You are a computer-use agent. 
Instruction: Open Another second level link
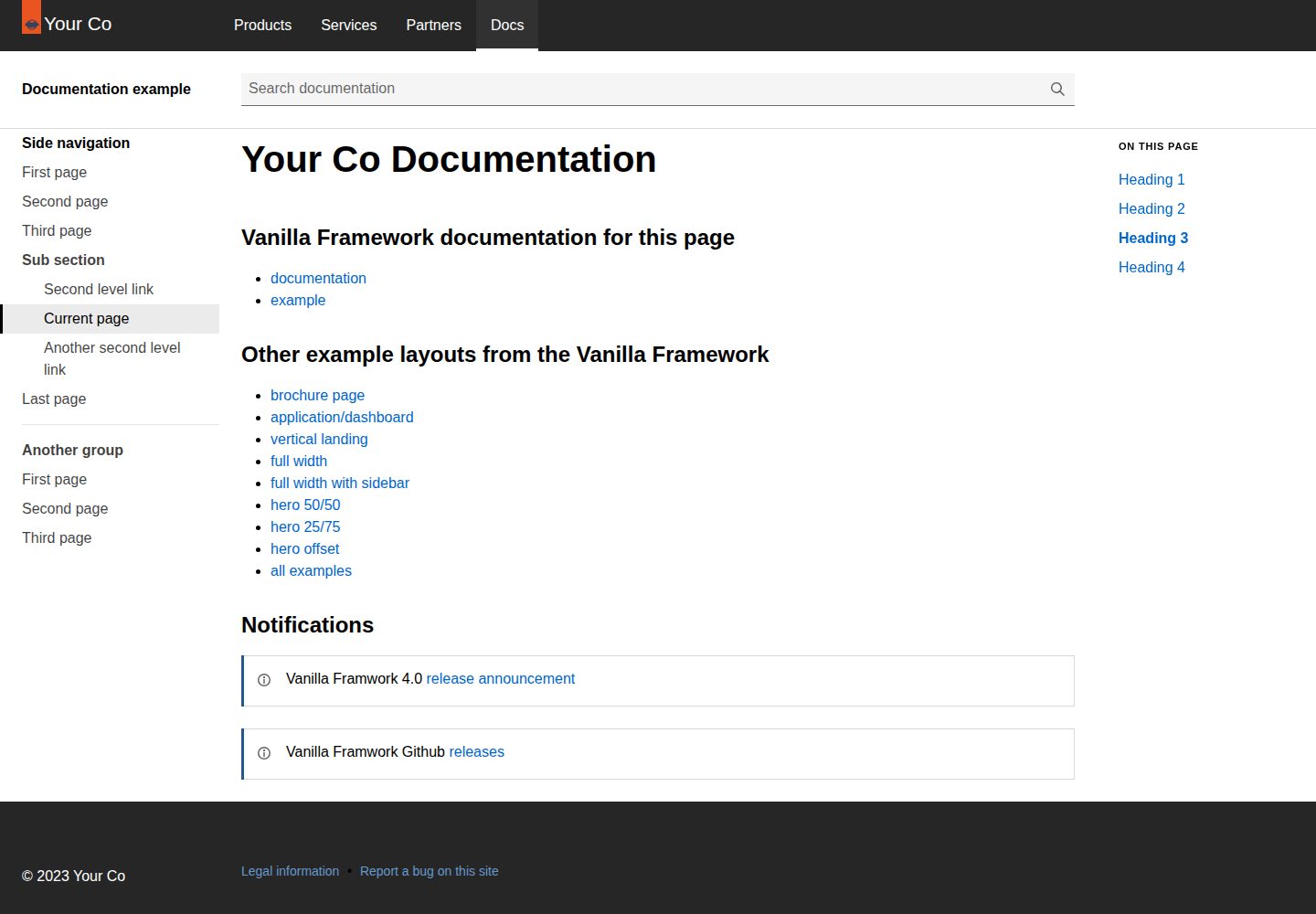(112, 358)
